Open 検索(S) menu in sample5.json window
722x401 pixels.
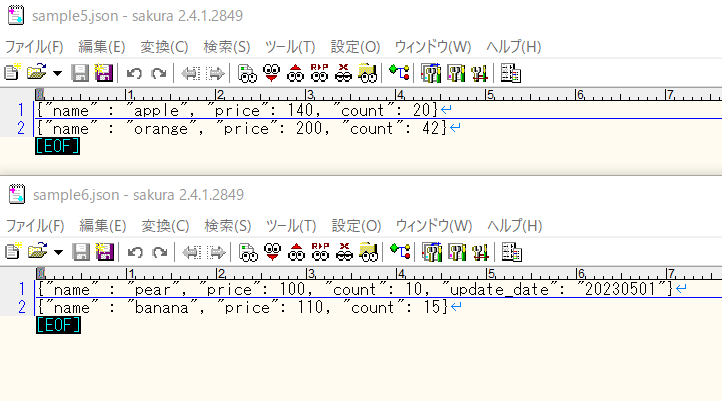pos(227,46)
